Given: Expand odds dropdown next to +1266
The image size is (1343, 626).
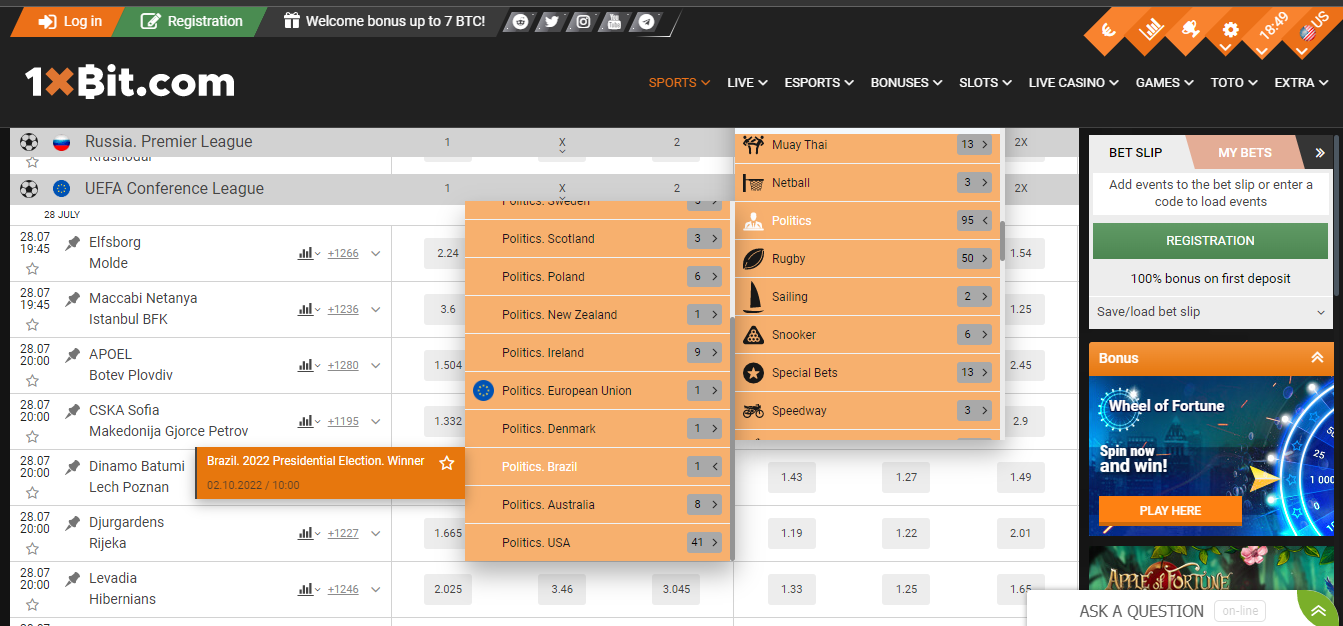Looking at the screenshot, I should coord(375,253).
